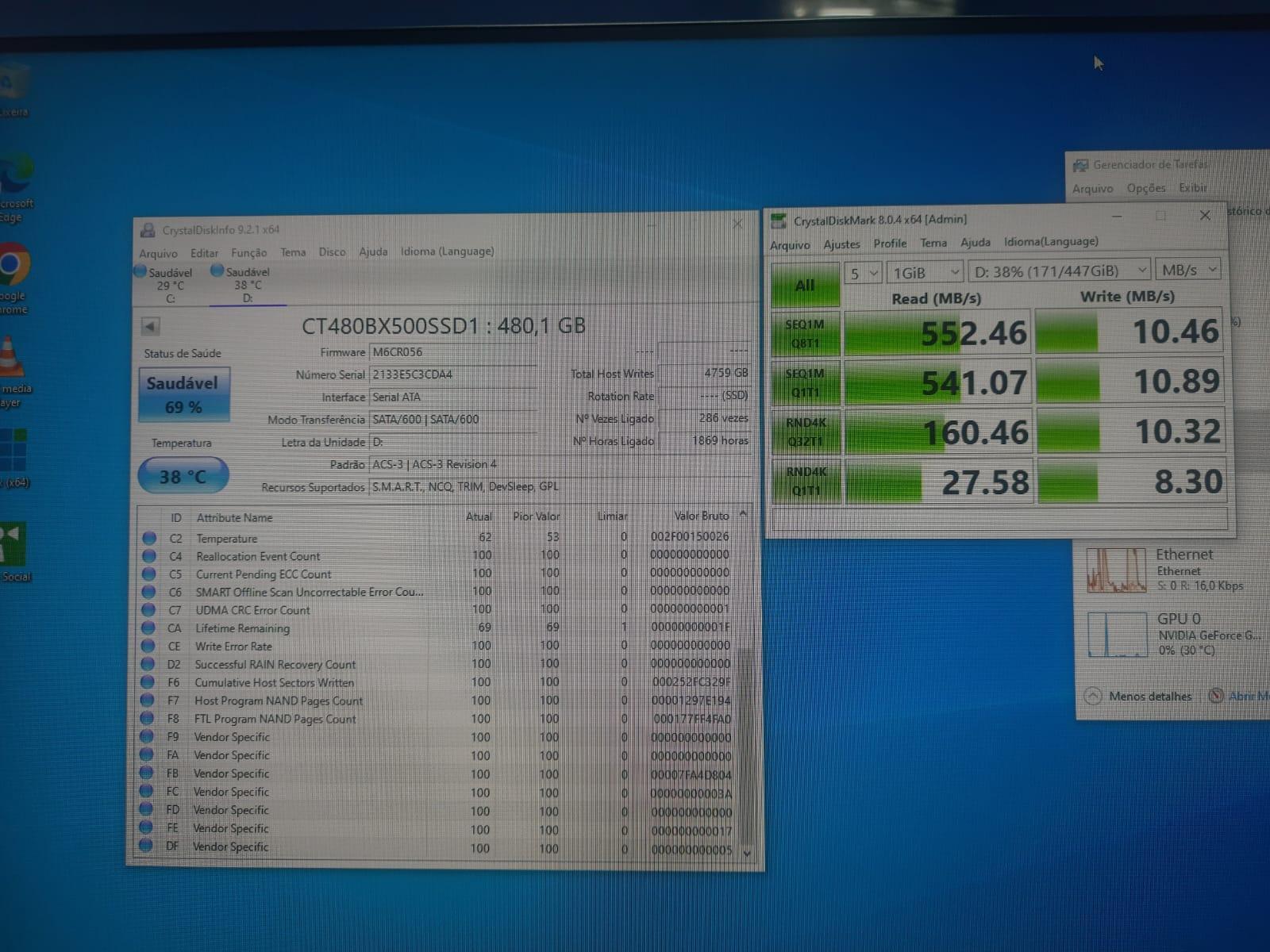
Task: Click status circle for FTL Program NAND Pages Count
Action: (x=147, y=719)
